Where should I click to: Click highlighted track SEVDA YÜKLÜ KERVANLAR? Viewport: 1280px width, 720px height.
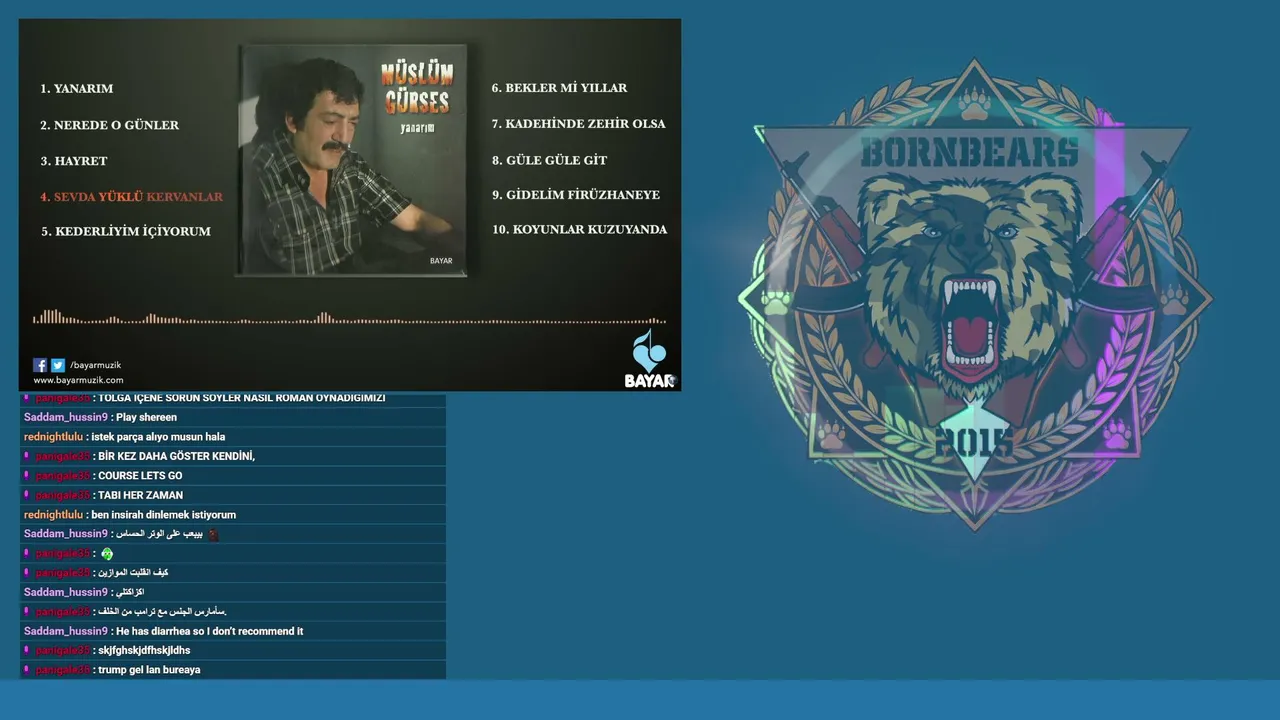pos(132,197)
